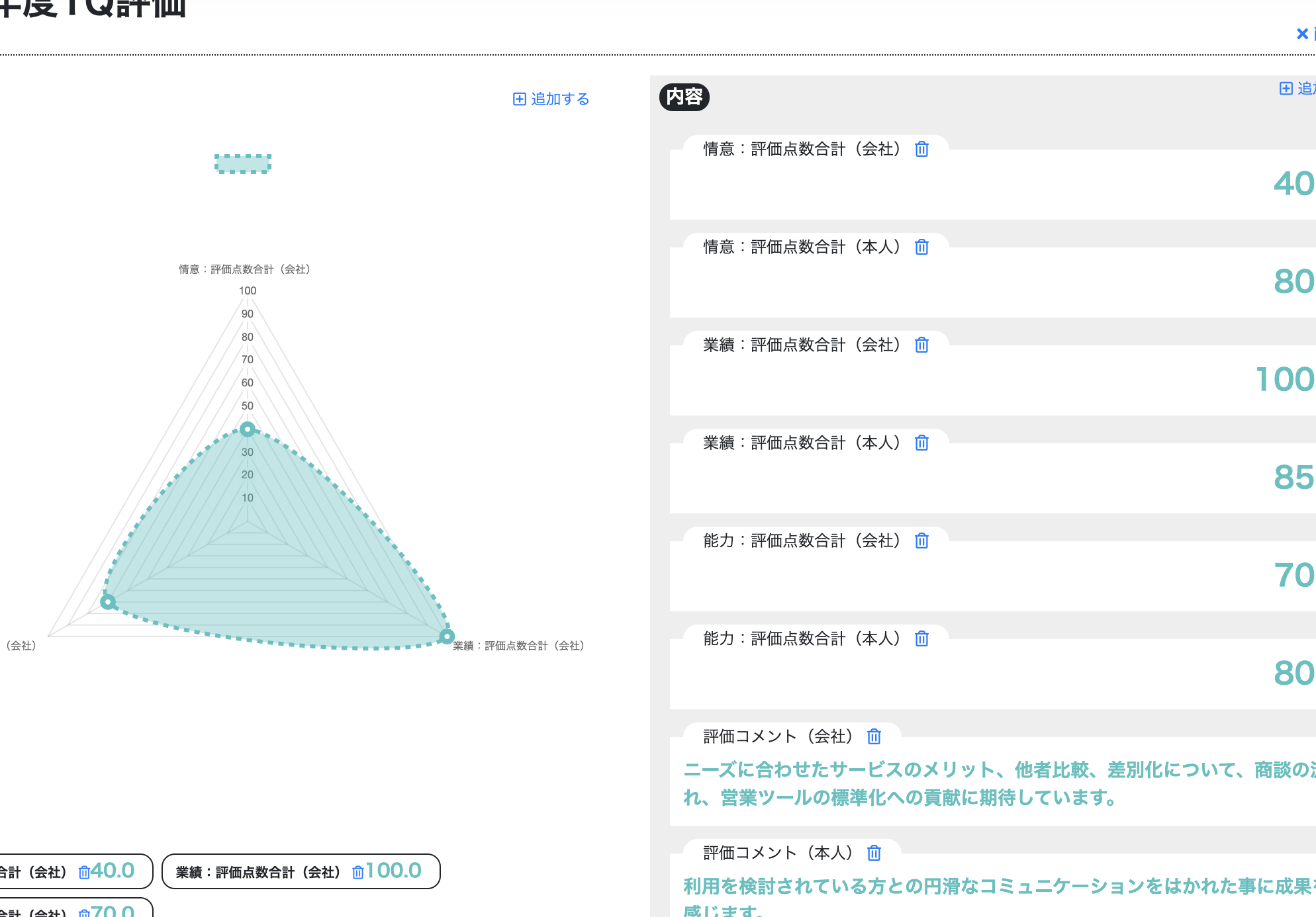
Task: Remove 業績：評価点数合計（会社） with its trash icon
Action: [921, 345]
